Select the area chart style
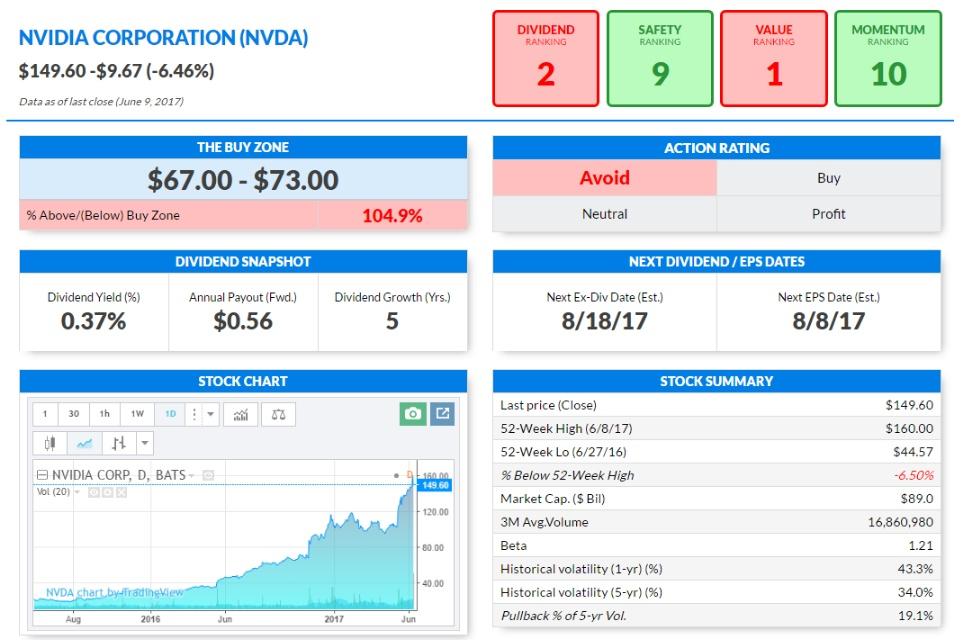This screenshot has height=640, width=962. (x=85, y=443)
